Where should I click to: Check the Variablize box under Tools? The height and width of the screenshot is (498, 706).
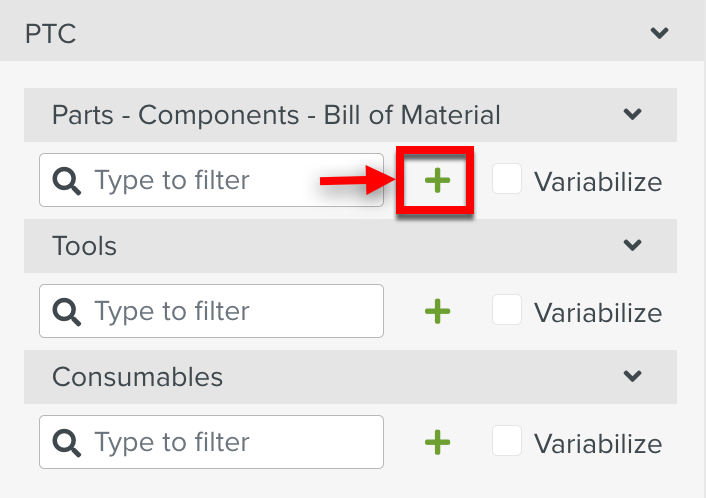tap(508, 311)
